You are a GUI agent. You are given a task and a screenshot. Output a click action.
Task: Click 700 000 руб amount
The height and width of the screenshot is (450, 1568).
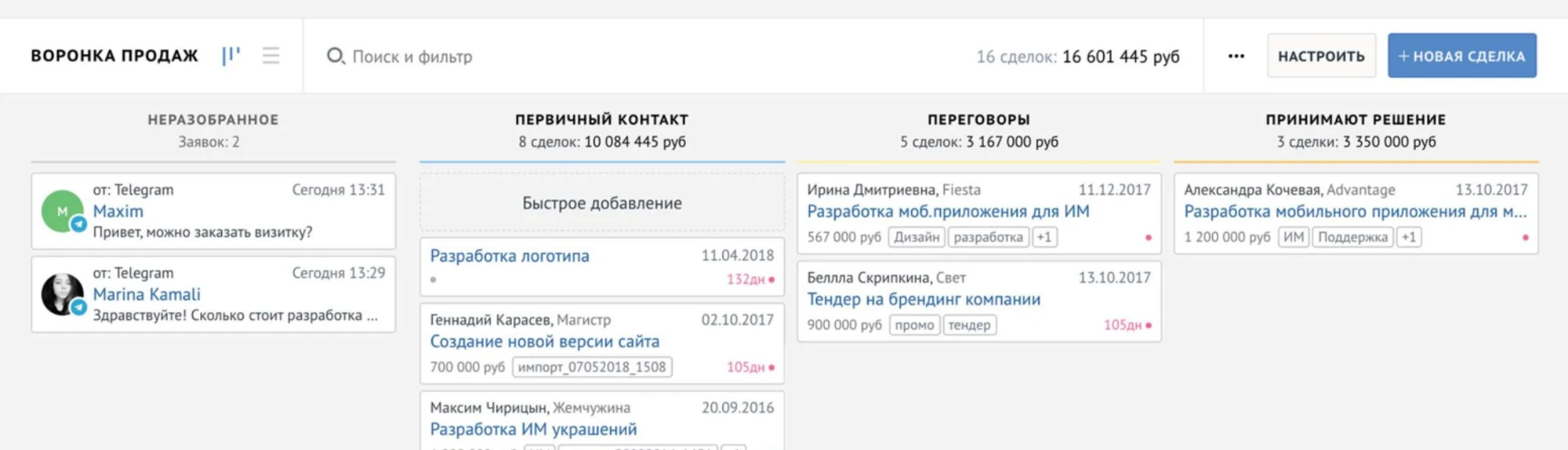pos(467,367)
